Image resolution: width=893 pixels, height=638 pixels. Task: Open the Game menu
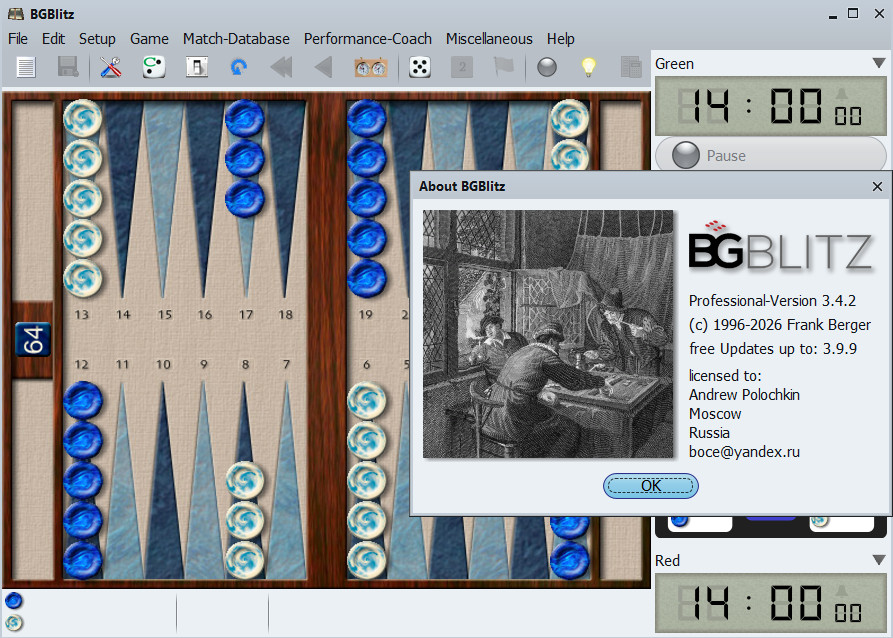tap(149, 39)
